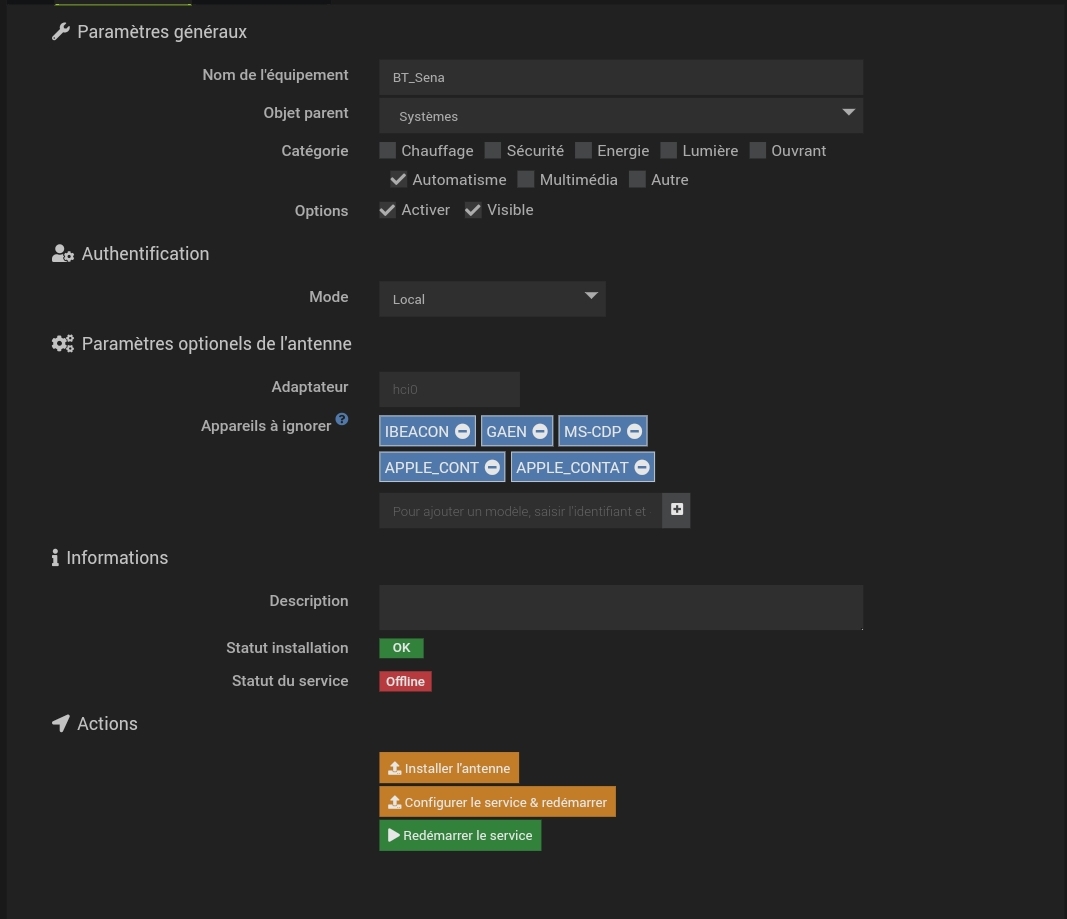The height and width of the screenshot is (919, 1067).
Task: Remove the IBEACON ignored device tag
Action: tap(462, 432)
